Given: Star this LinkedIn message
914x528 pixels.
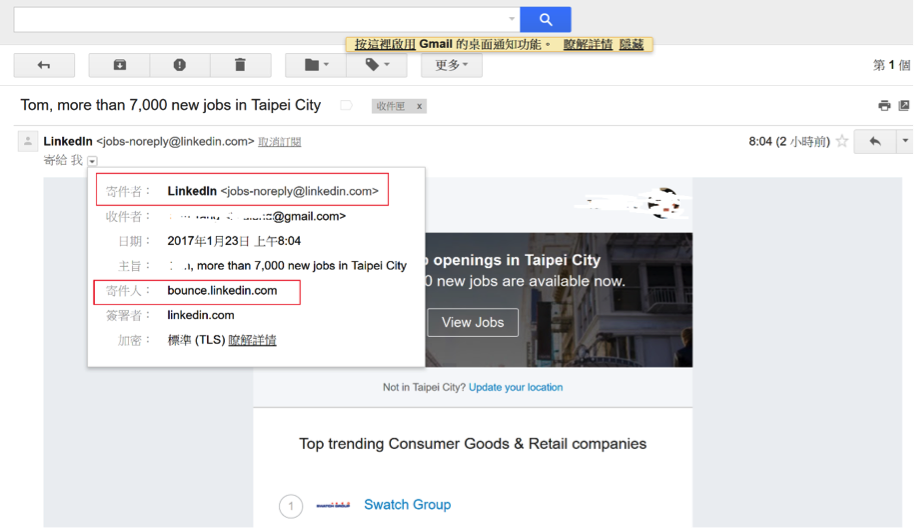Looking at the screenshot, I should click(842, 141).
